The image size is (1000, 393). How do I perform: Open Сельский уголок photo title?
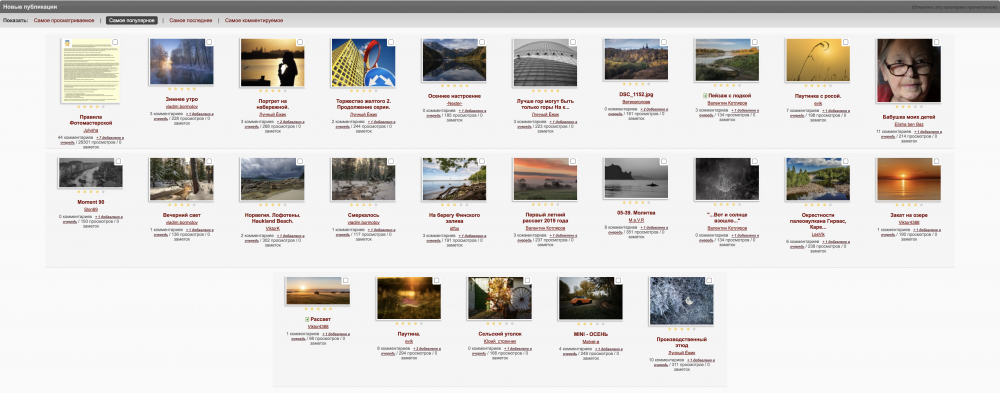tap(499, 334)
